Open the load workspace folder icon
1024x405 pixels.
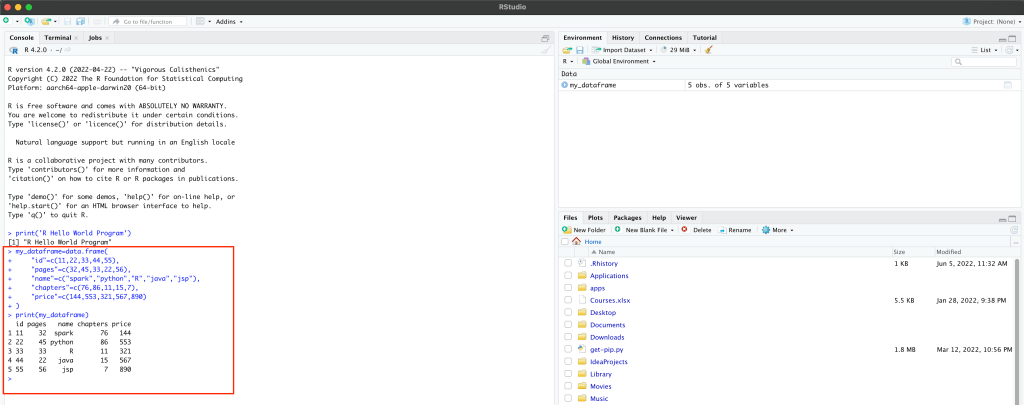tap(567, 49)
